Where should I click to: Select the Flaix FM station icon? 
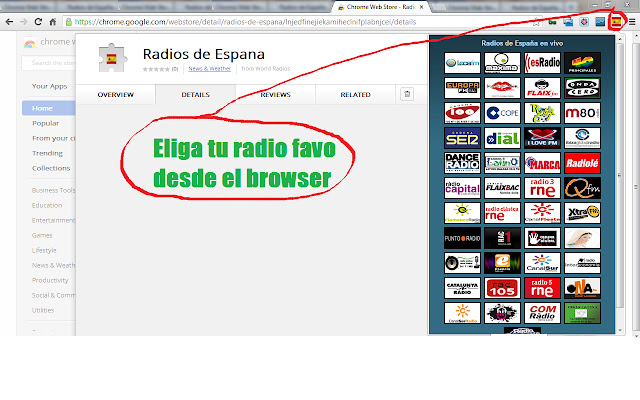click(542, 88)
